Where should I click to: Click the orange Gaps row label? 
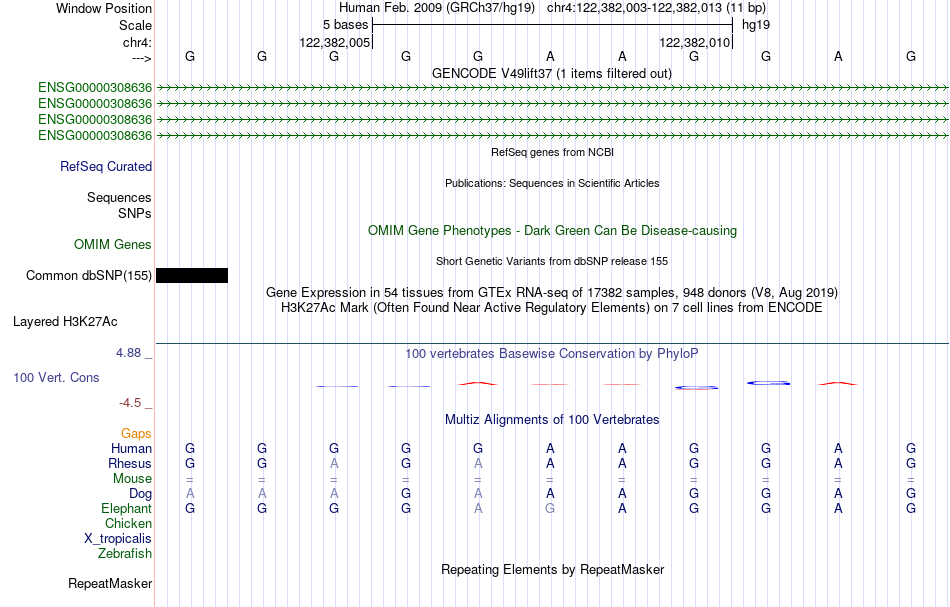[x=136, y=433]
